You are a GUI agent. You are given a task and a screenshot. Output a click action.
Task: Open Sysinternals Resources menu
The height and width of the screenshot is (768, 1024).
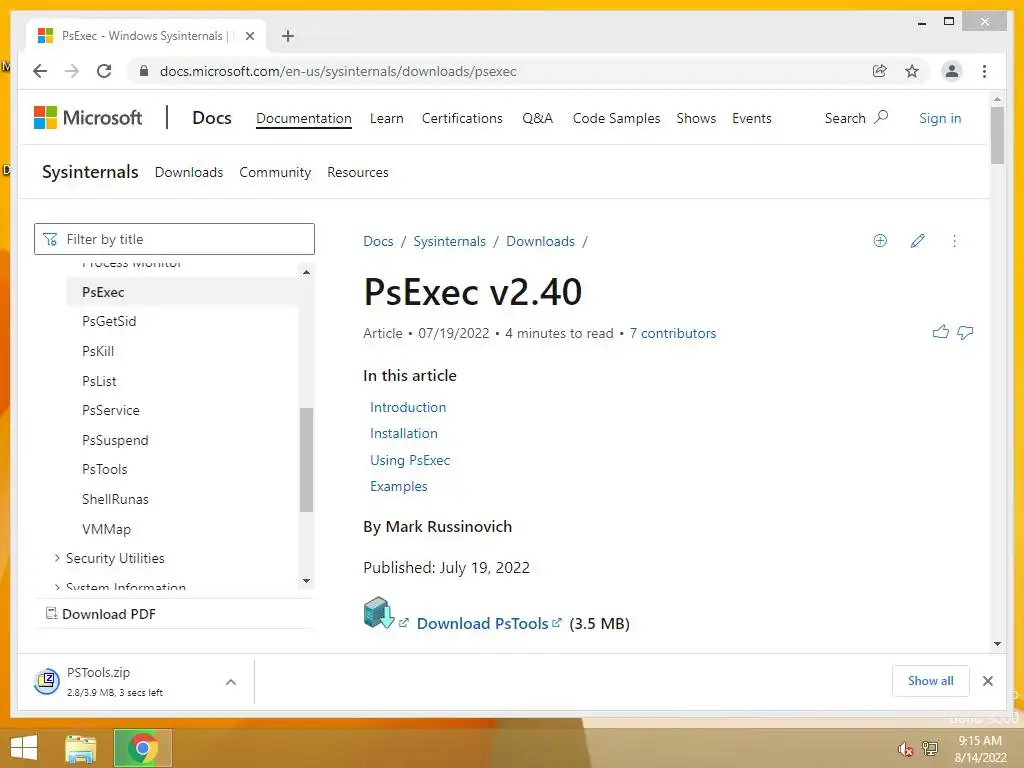tap(358, 172)
